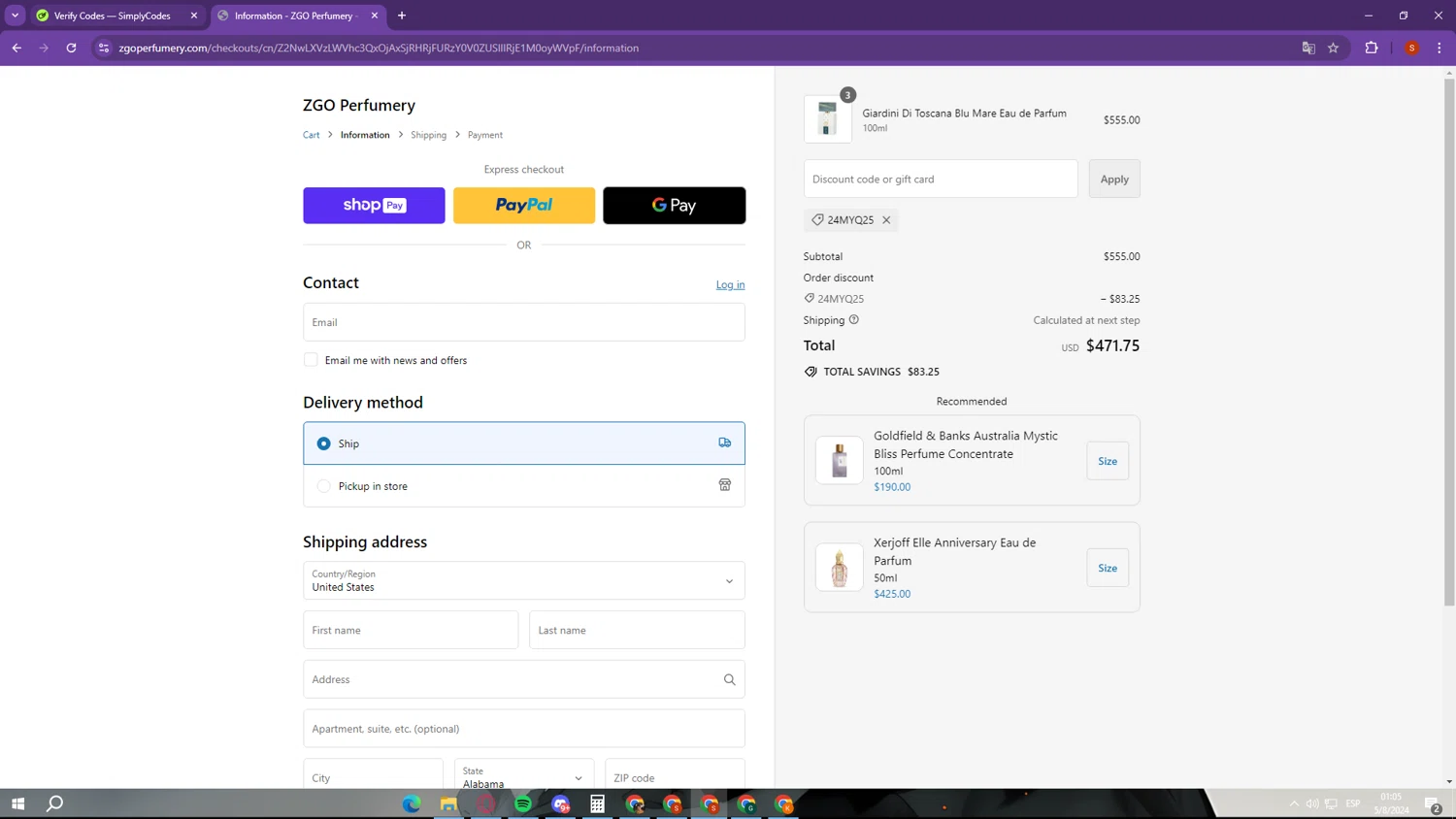Open the tab search dropdown arrow

coord(16,16)
